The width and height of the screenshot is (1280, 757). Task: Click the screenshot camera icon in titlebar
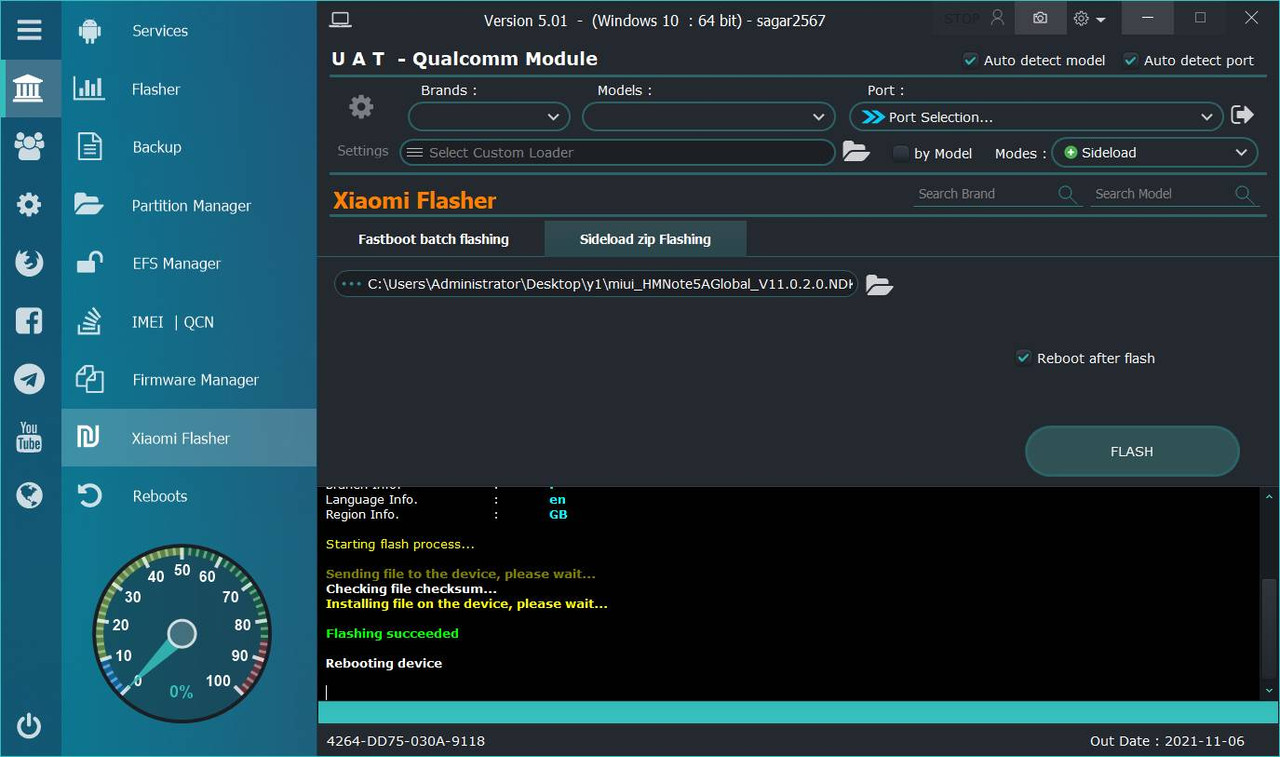(1039, 18)
